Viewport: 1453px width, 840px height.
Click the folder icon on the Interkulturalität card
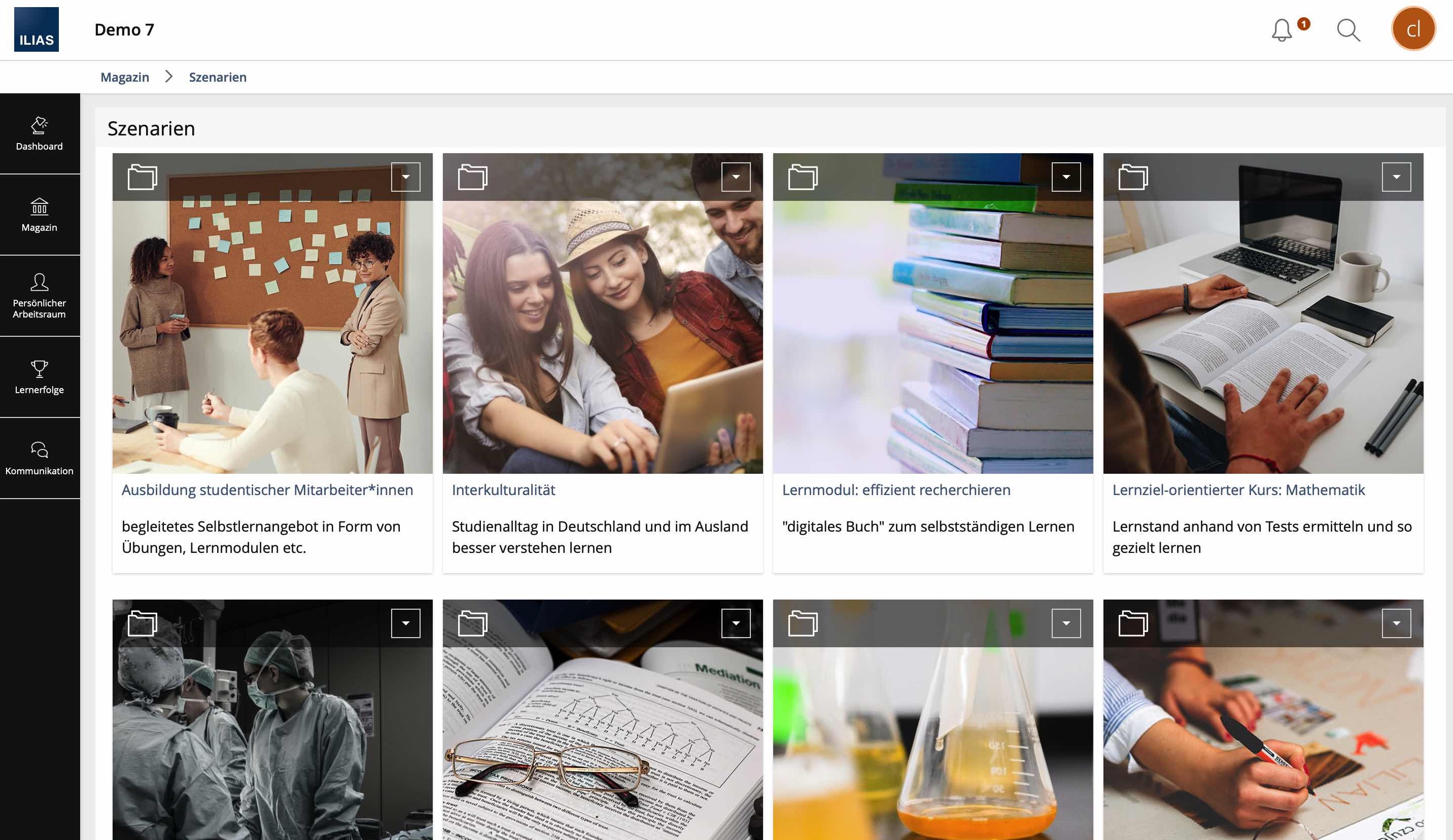pyautogui.click(x=472, y=177)
